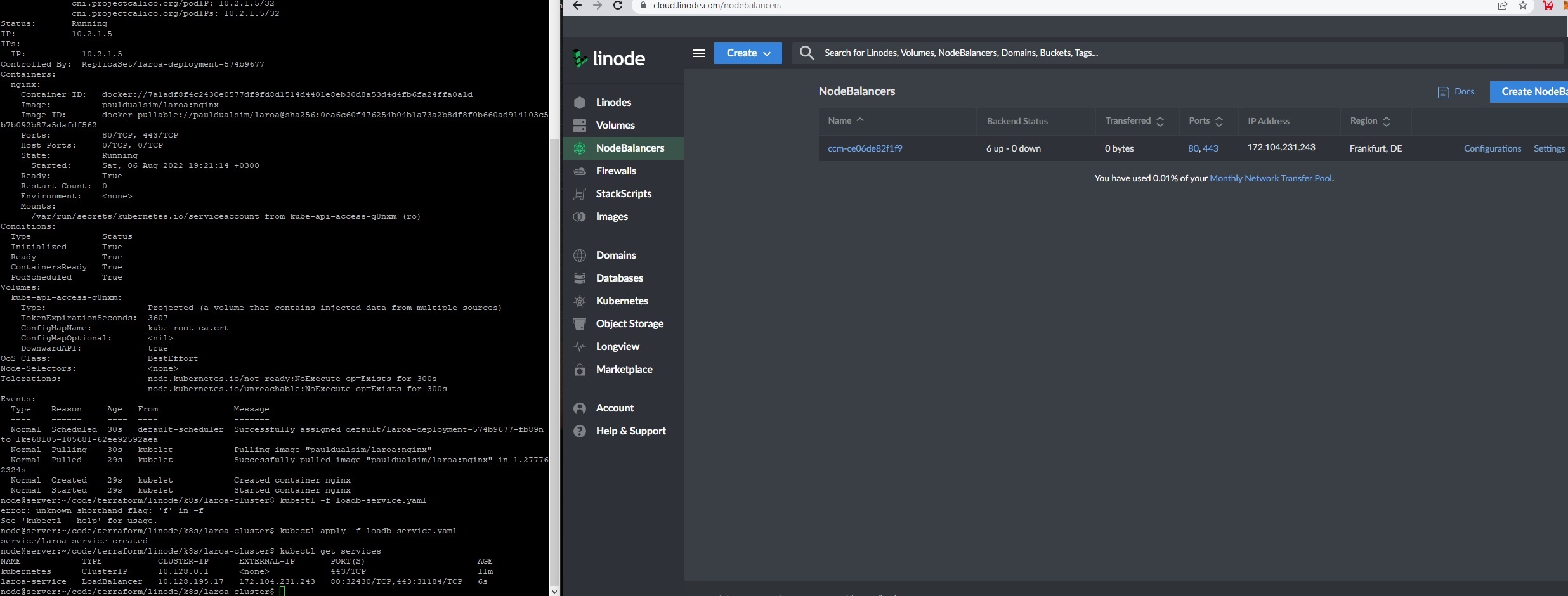Open Object Storage bucket icon
Screen dimensions: 1568x596
[x=580, y=324]
